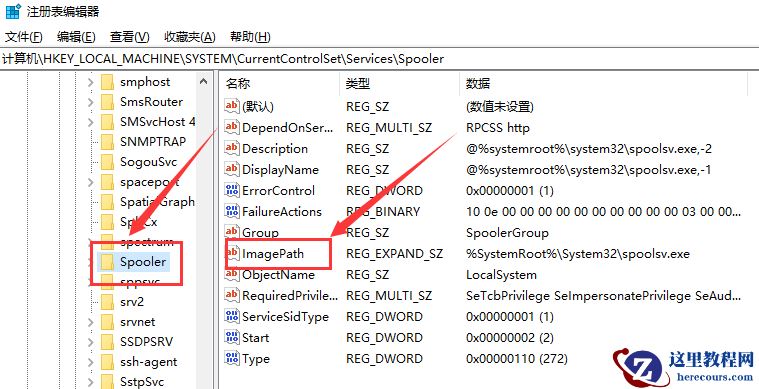Viewport: 759px width, 389px height.
Task: Click the data value LocalSystem
Action: (x=501, y=275)
